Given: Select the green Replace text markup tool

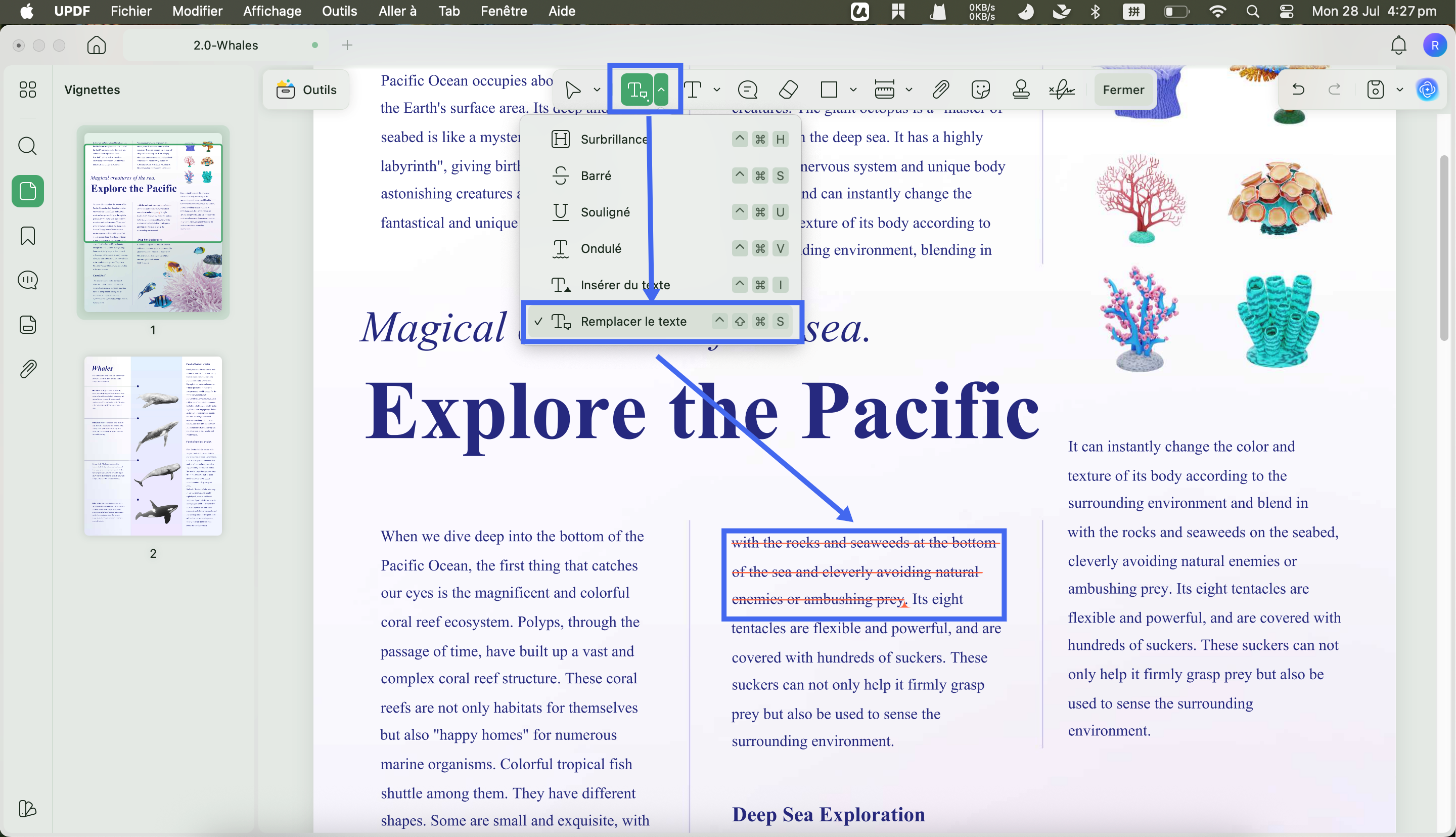Looking at the screenshot, I should [636, 90].
